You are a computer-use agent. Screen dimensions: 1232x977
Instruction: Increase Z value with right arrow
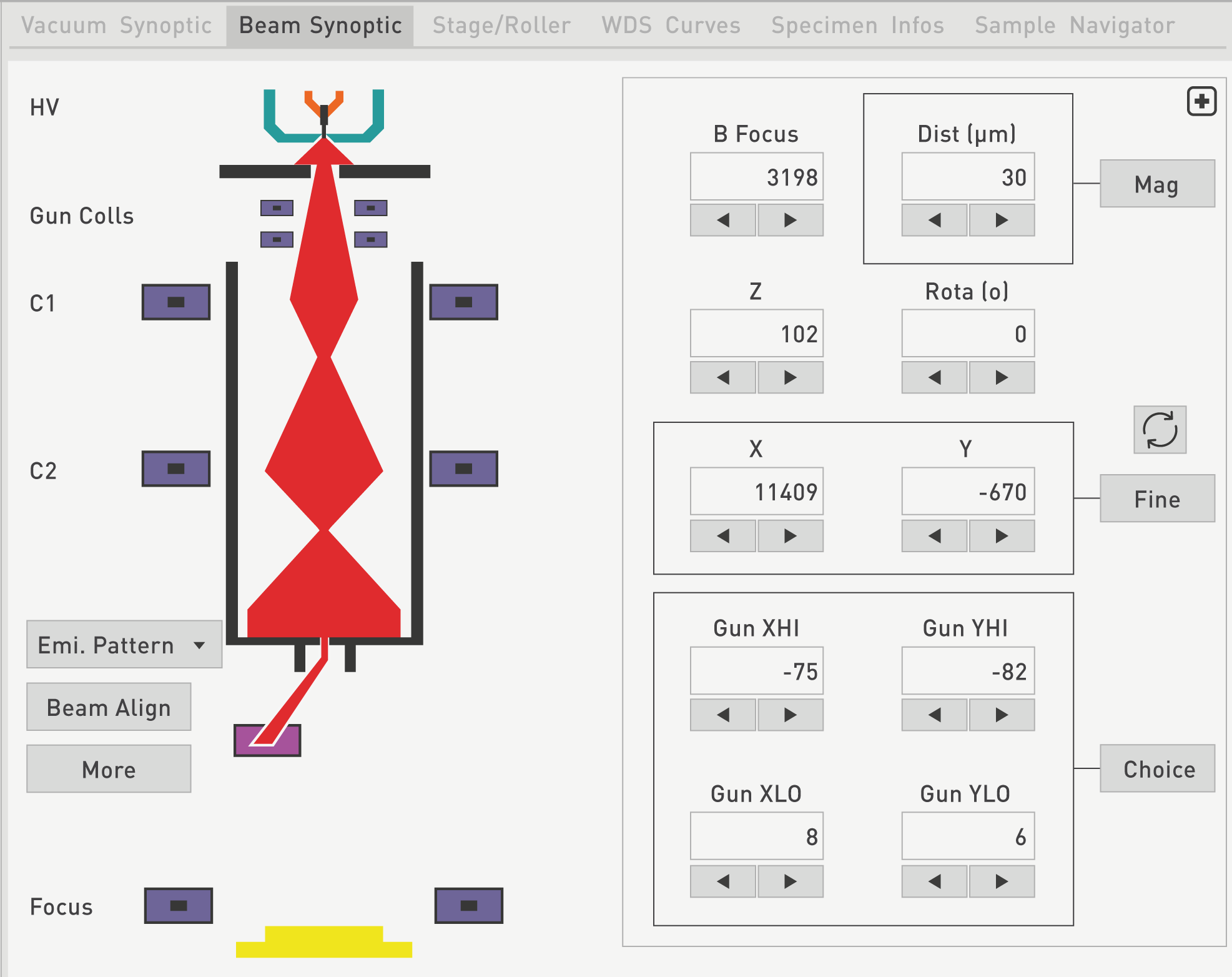(790, 377)
